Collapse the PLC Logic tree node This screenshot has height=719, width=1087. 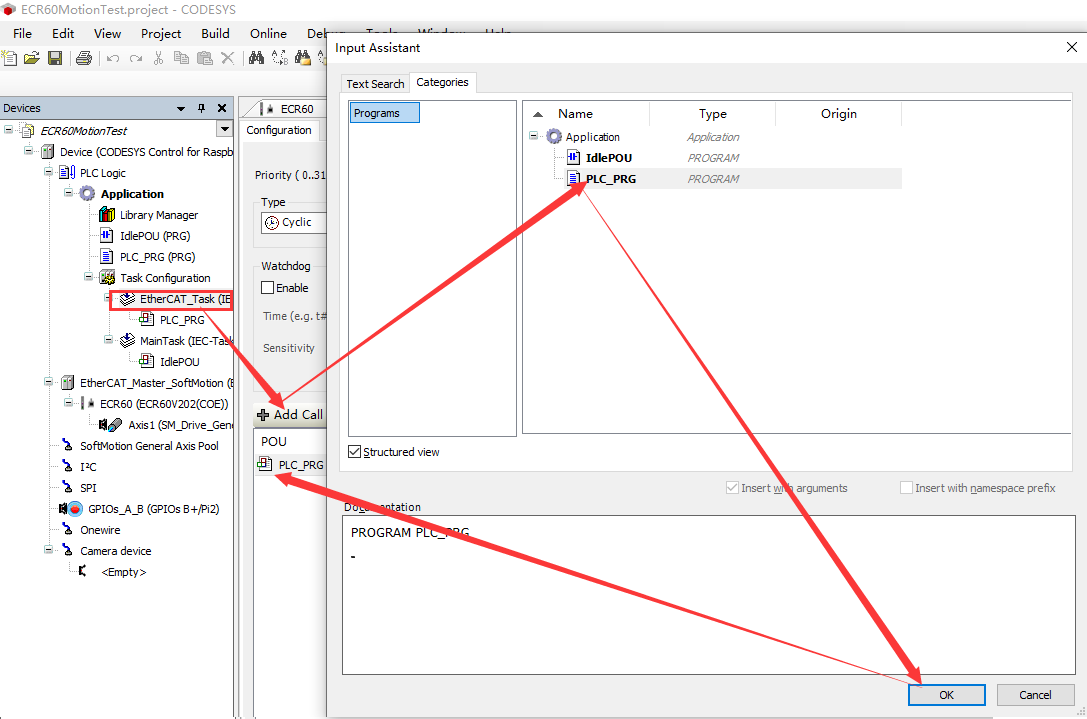49,172
